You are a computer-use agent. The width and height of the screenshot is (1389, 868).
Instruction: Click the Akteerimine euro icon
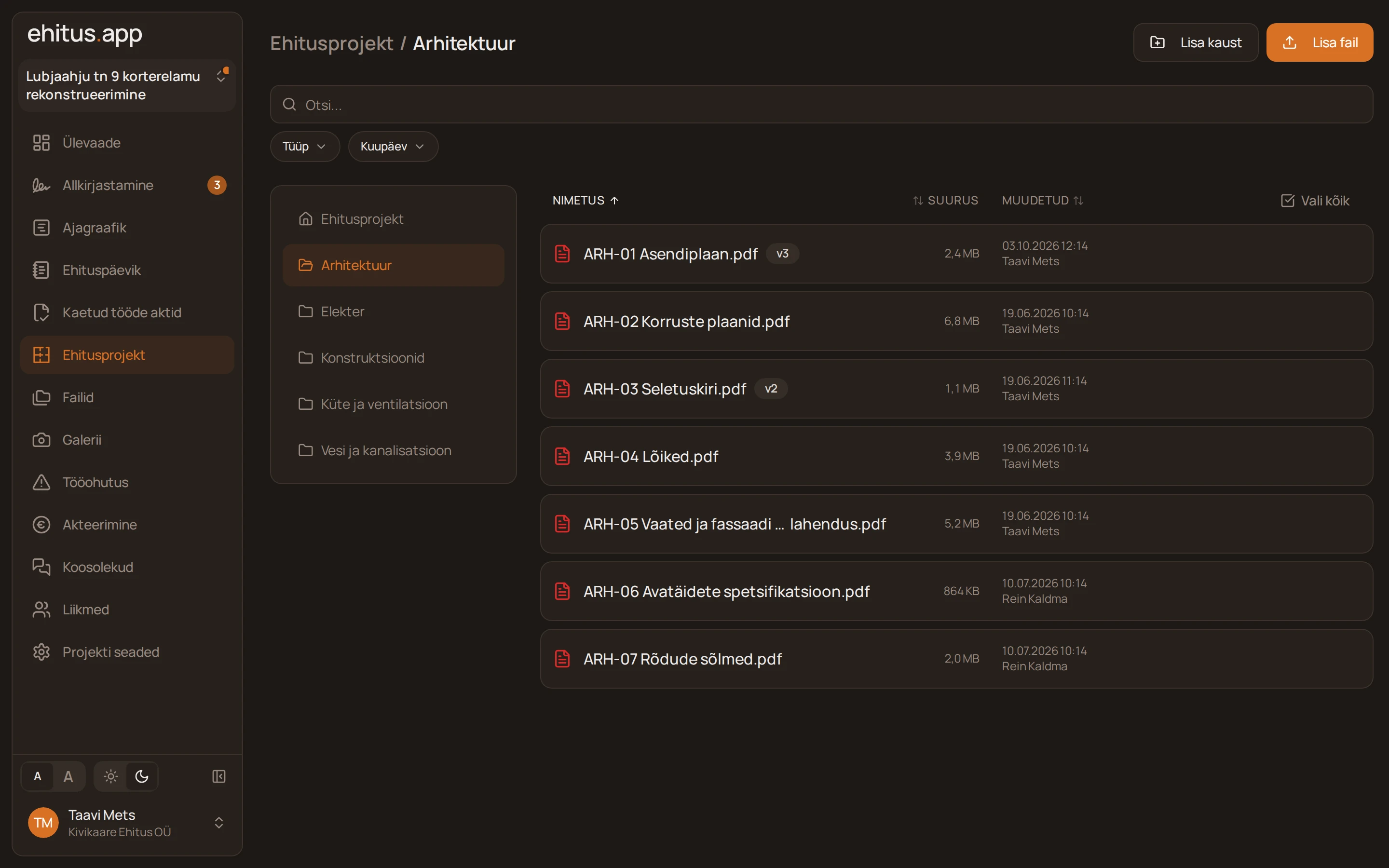coord(41,525)
